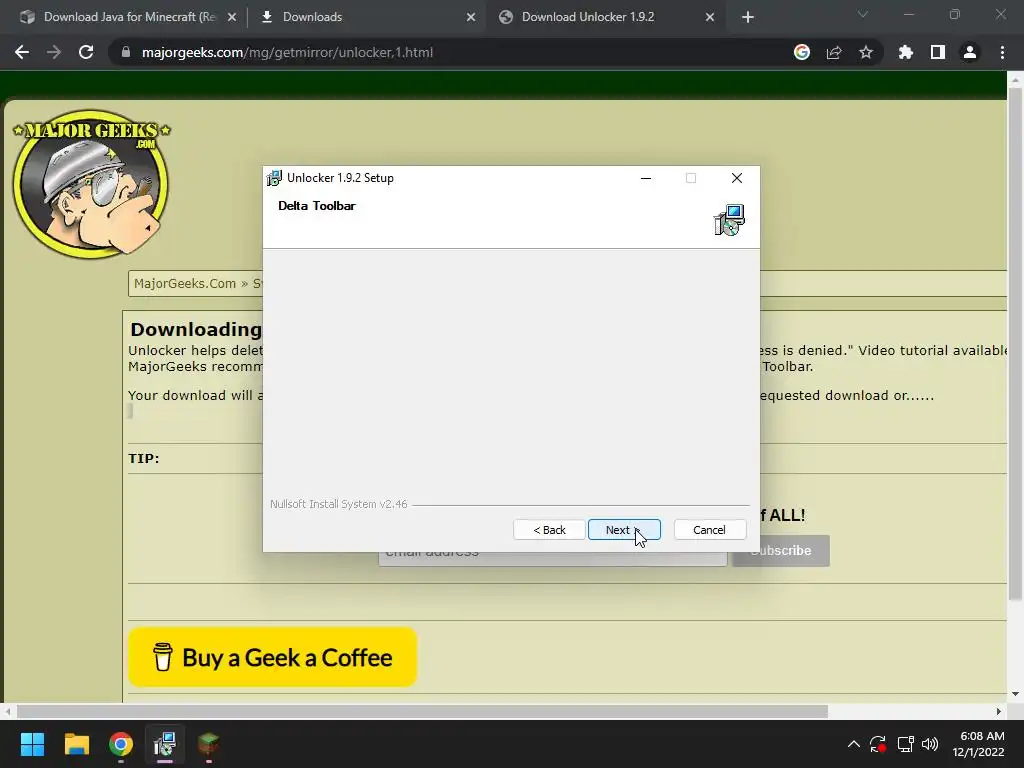Open clock showing 6:08 AM
This screenshot has width=1024, height=768.
point(978,744)
